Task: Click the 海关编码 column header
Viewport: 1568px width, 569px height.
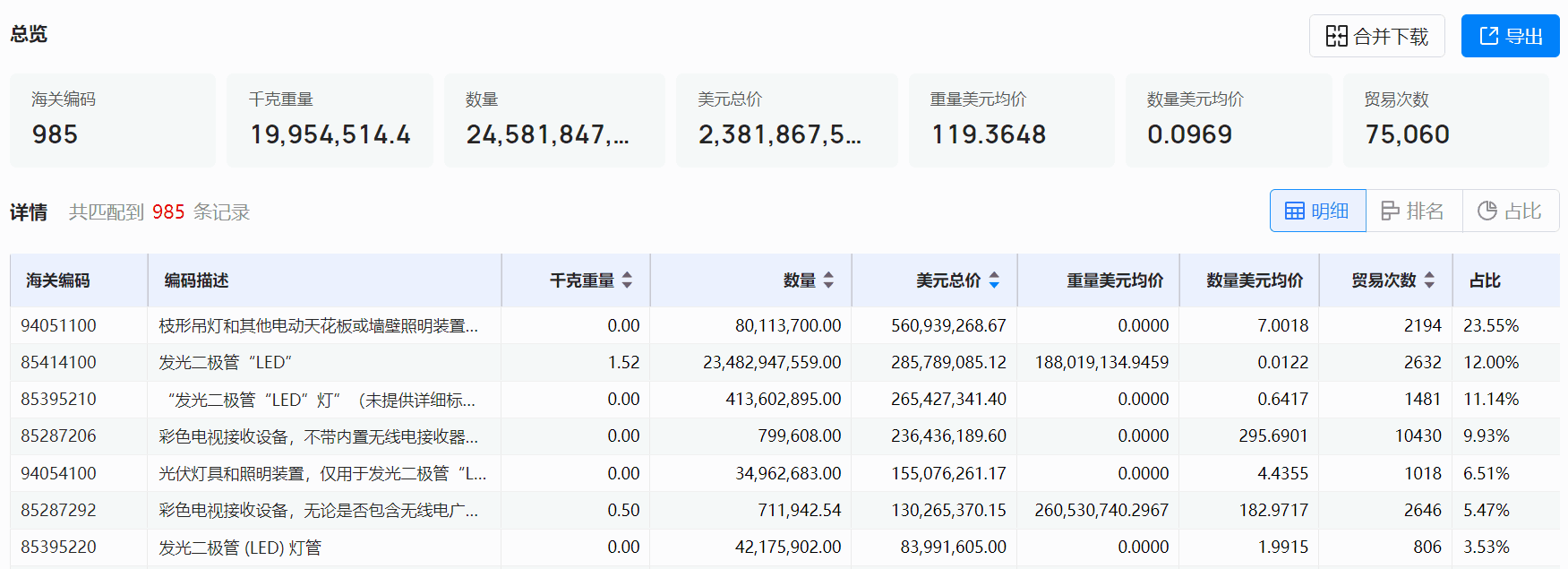Action: click(x=58, y=280)
